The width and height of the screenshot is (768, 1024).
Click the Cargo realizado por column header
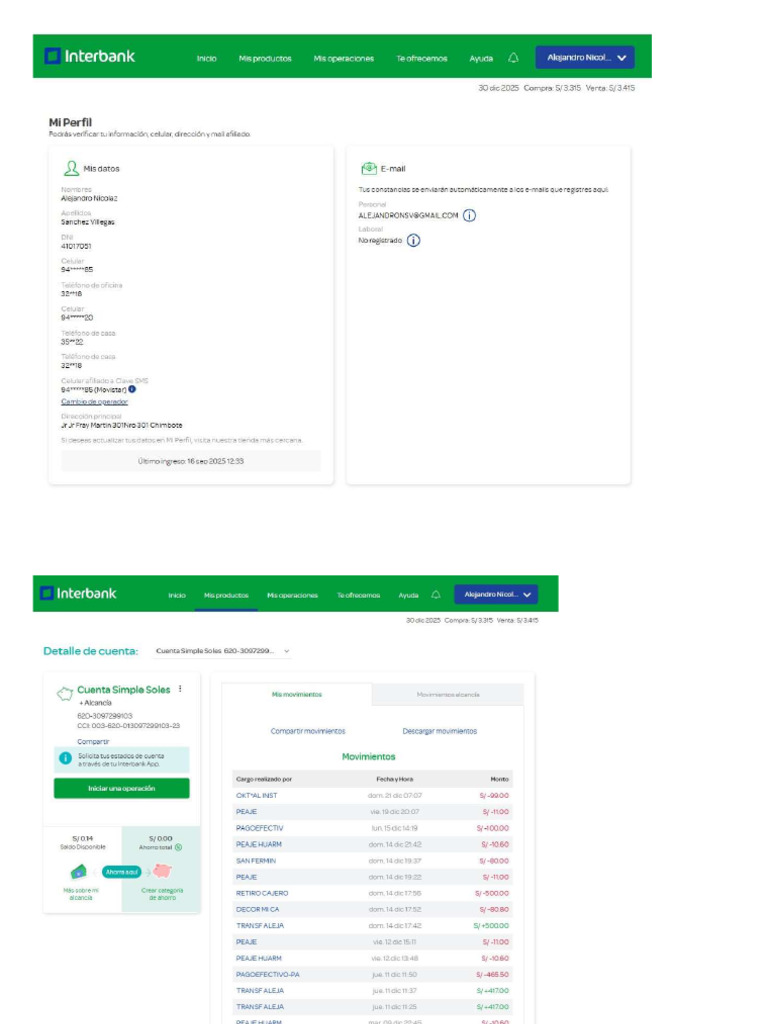[264, 779]
